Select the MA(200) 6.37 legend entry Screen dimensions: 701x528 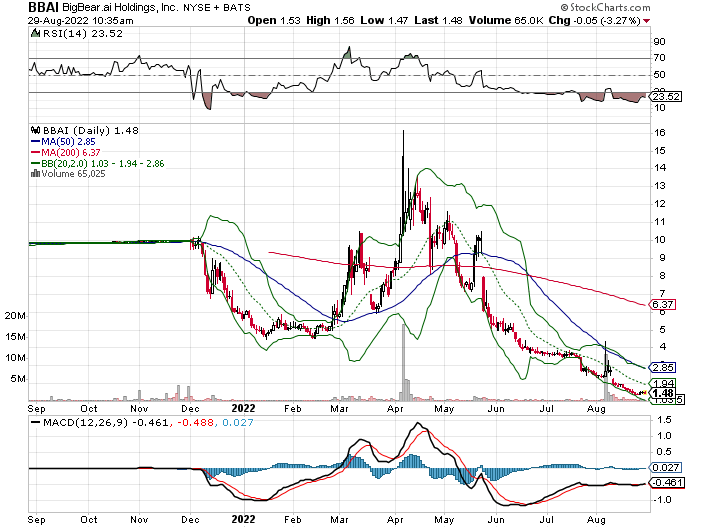click(65, 152)
